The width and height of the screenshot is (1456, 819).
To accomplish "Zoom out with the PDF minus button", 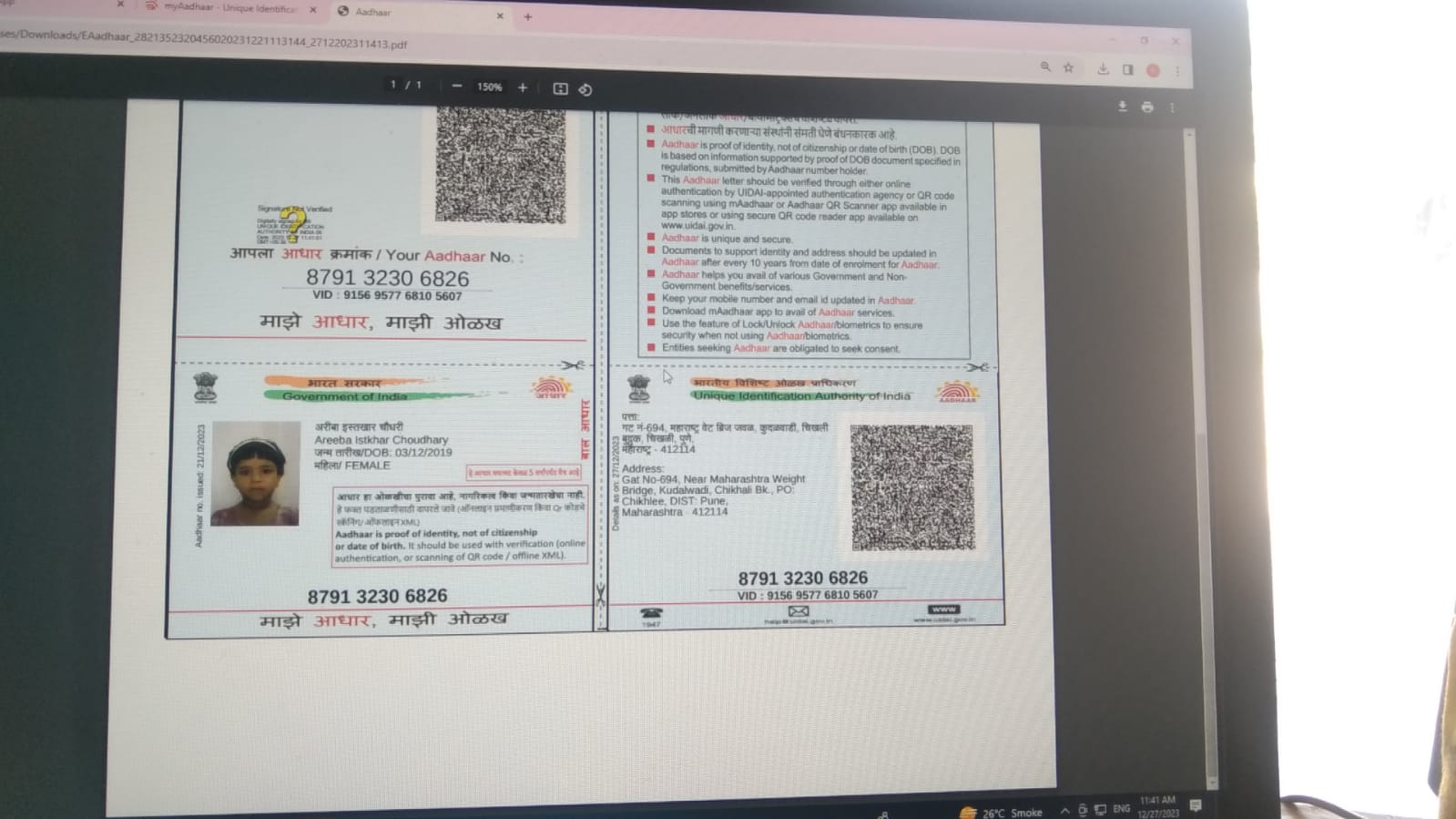I will 456,87.
